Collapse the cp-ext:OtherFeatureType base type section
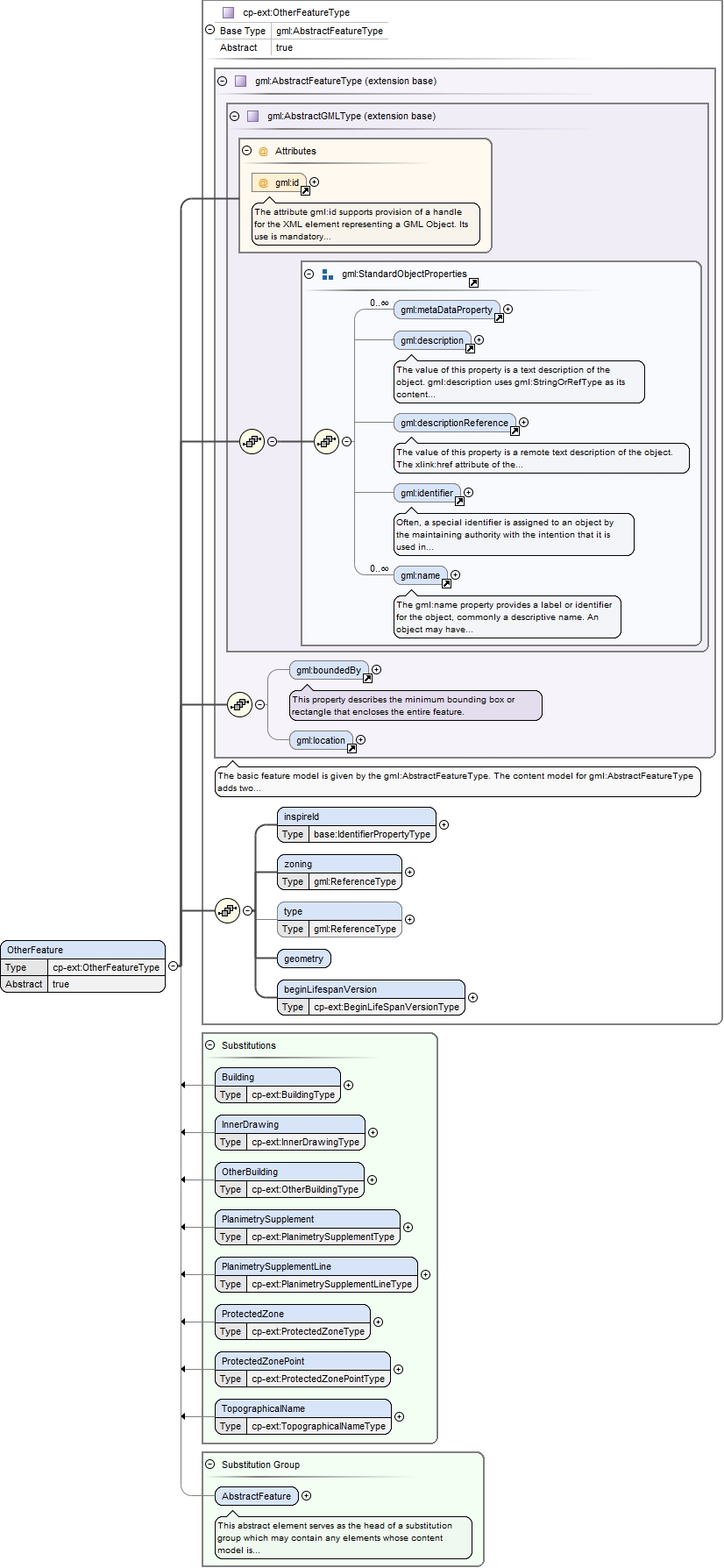 pyautogui.click(x=209, y=30)
